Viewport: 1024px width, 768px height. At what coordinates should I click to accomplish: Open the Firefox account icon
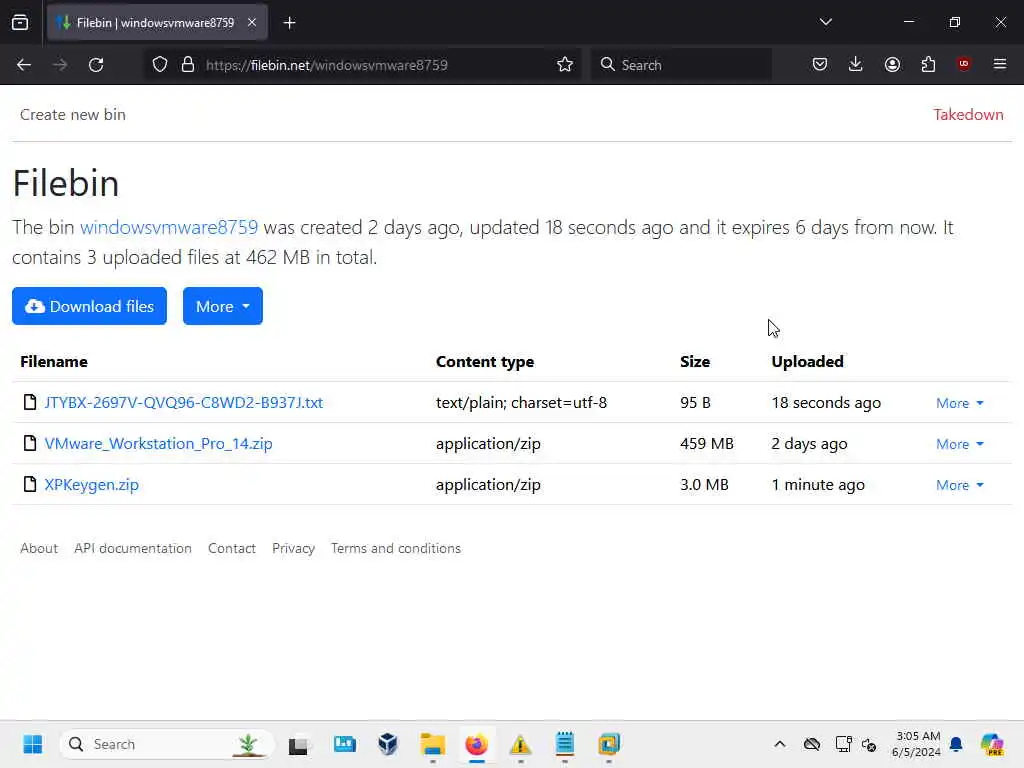coord(892,65)
